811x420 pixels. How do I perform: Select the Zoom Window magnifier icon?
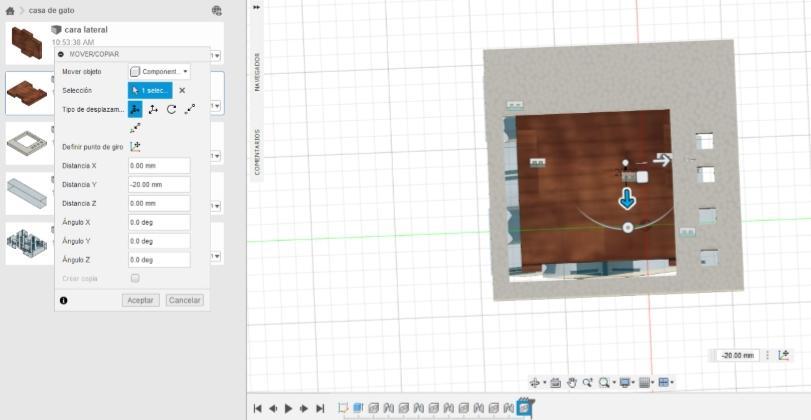tap(603, 383)
